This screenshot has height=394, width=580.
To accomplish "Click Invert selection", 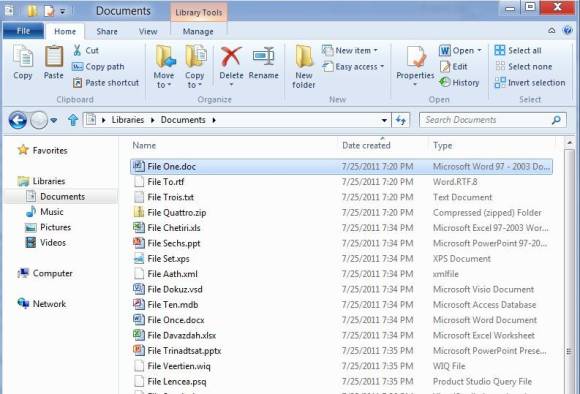I will 530,82.
